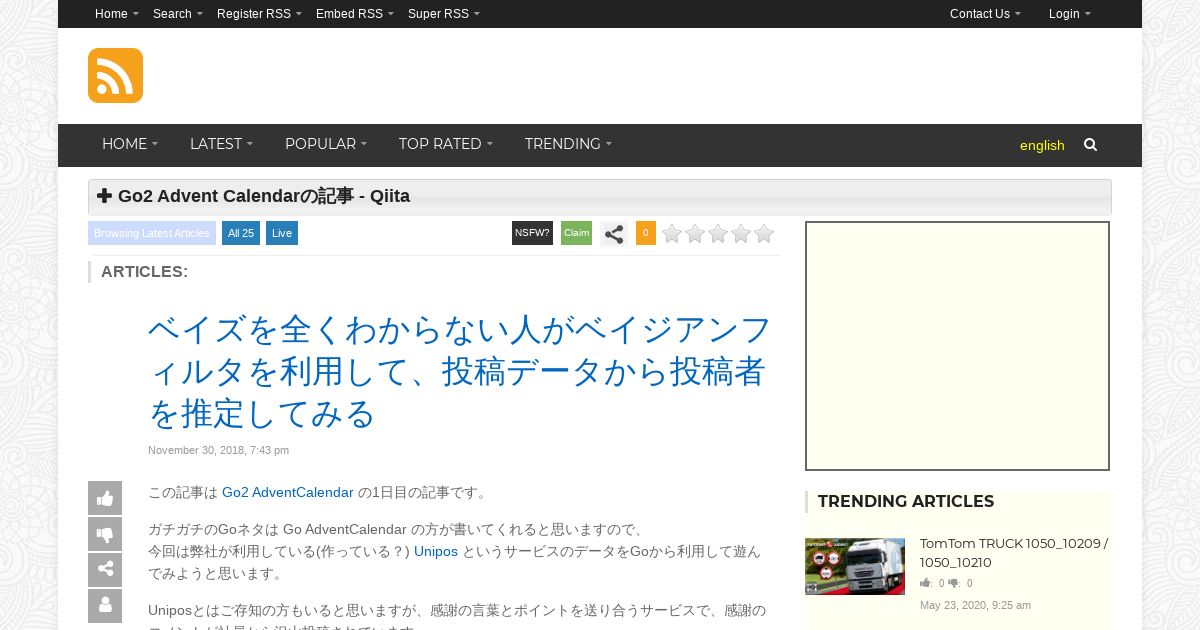Open the Contact Us dropdown

click(985, 14)
